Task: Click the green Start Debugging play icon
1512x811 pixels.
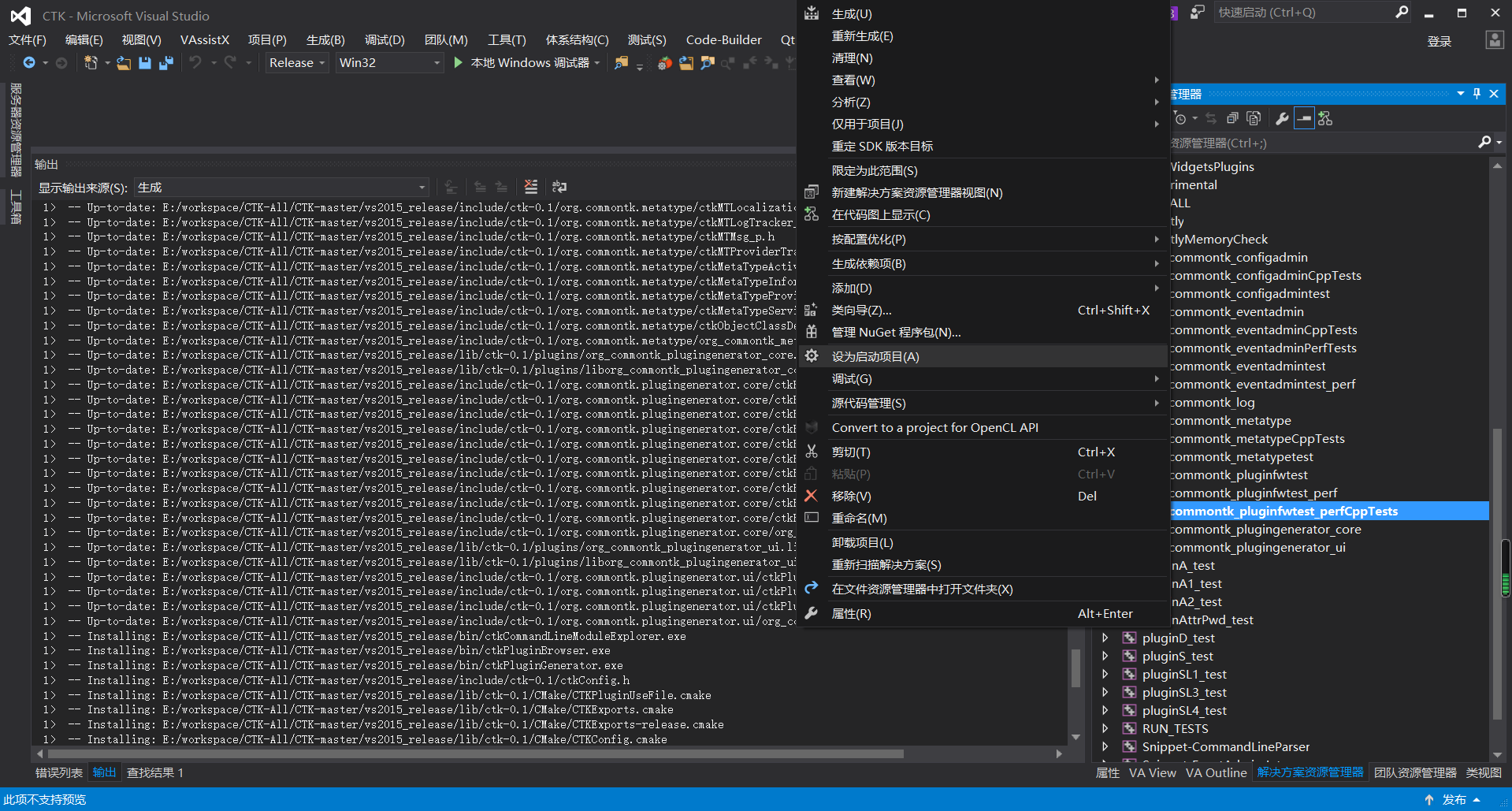Action: (459, 62)
